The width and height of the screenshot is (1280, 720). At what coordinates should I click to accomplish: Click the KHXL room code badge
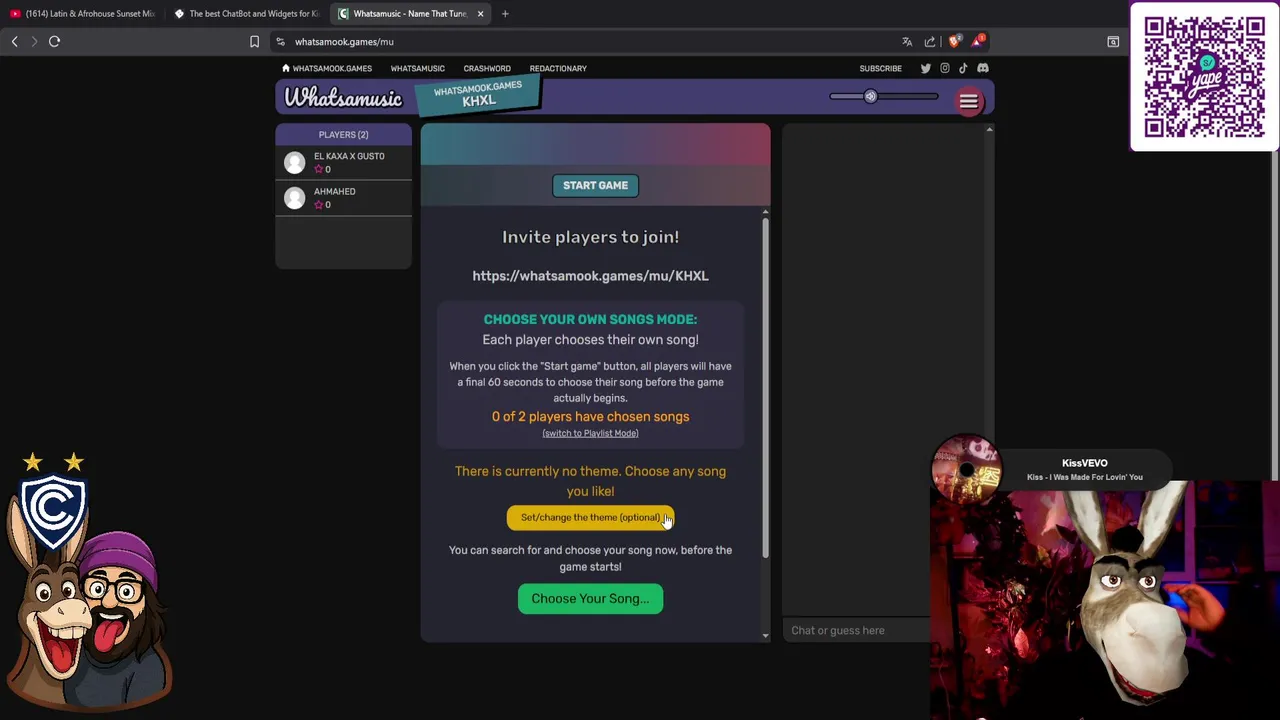478,95
